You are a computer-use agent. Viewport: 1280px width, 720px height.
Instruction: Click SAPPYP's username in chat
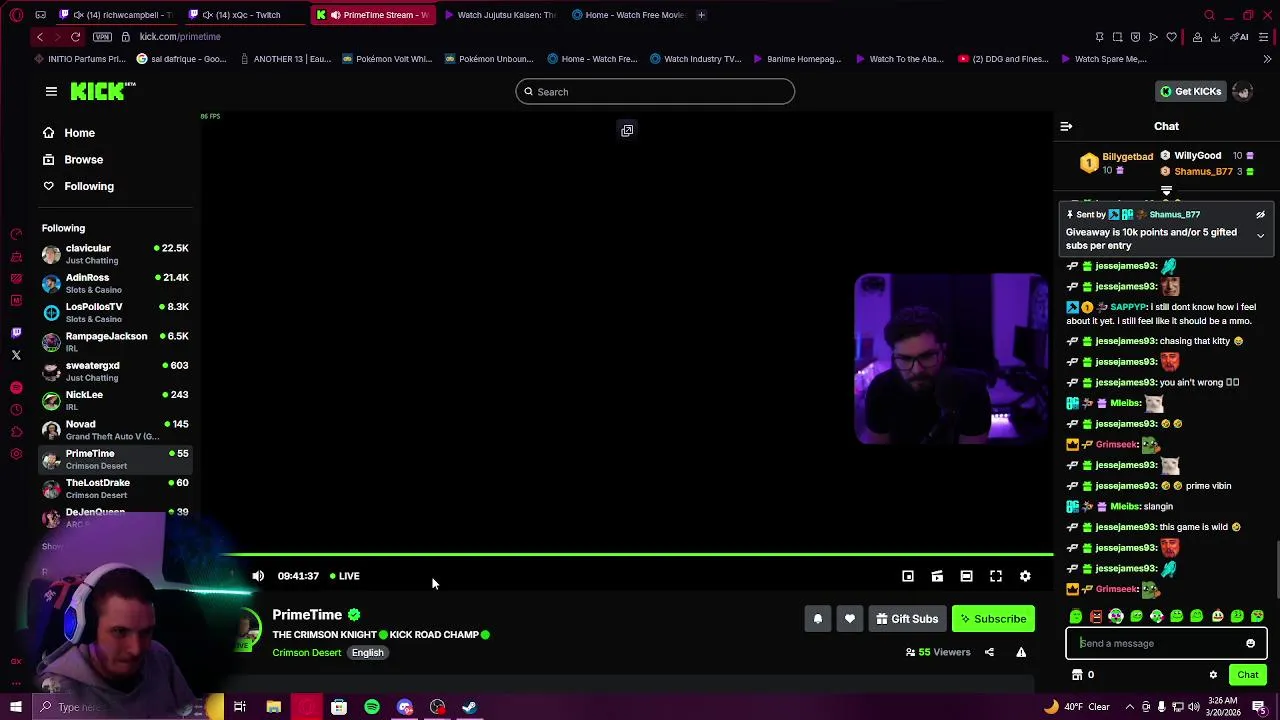[x=1128, y=307]
